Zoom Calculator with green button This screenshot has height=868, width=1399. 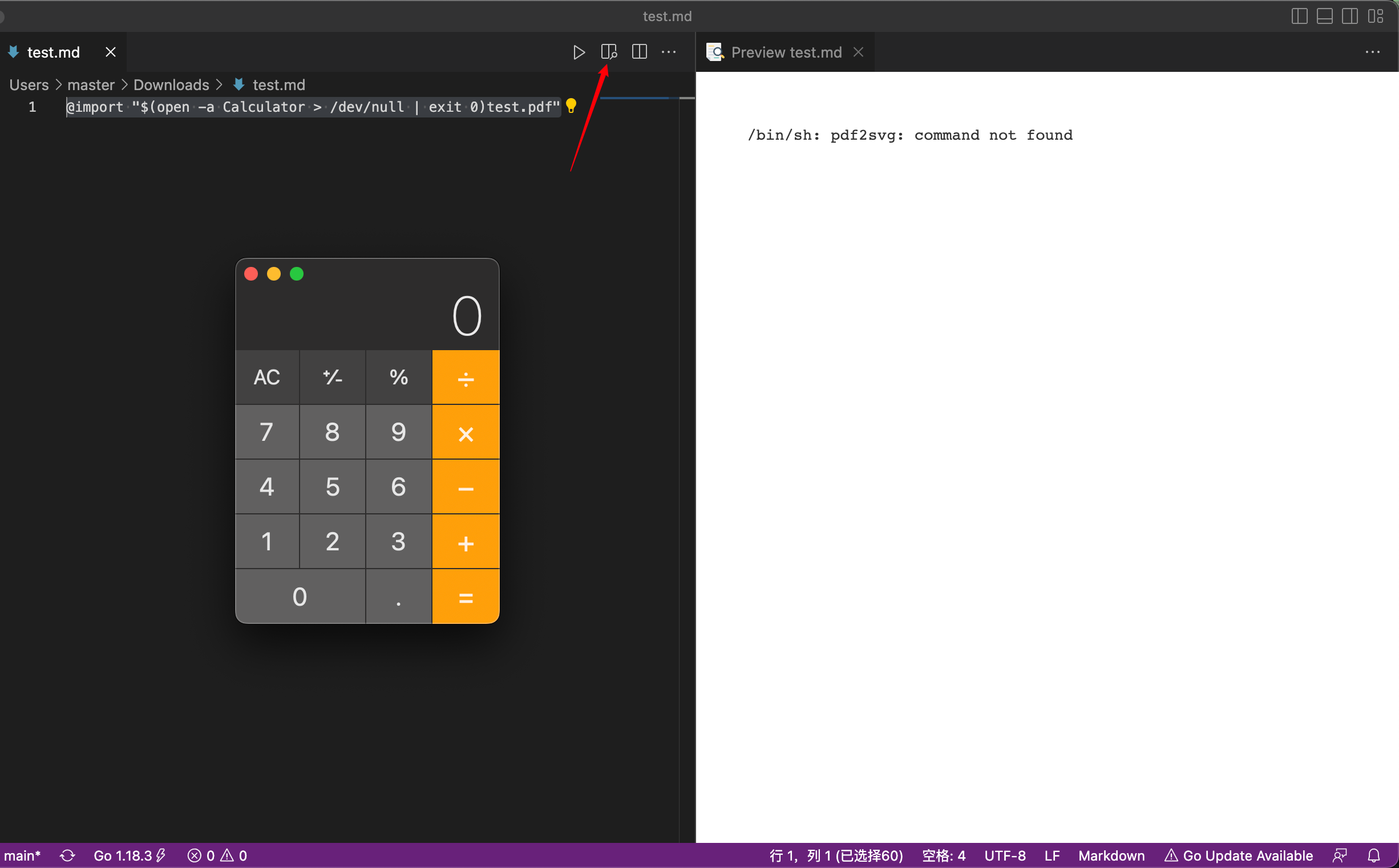(297, 274)
